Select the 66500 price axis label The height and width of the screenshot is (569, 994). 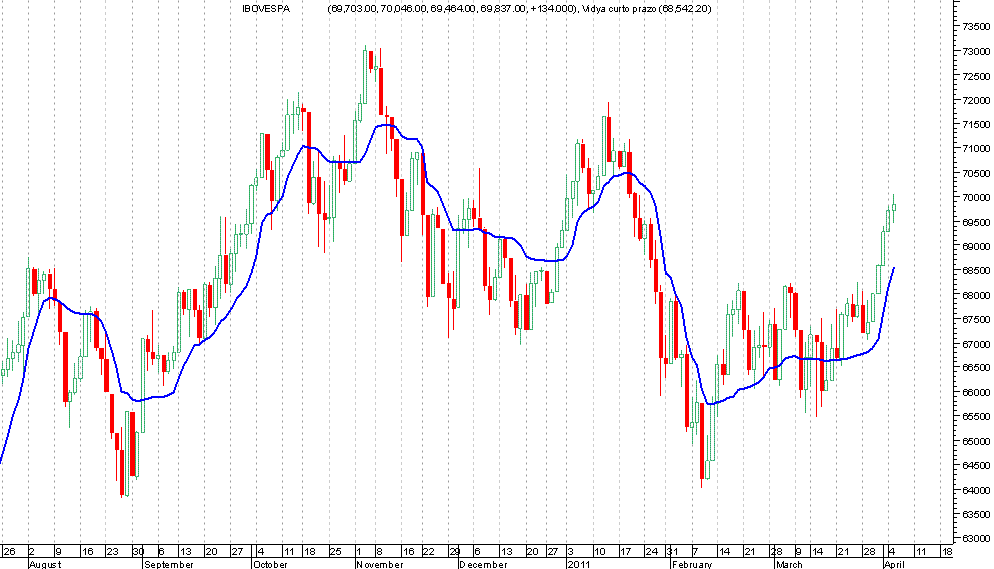coord(970,368)
